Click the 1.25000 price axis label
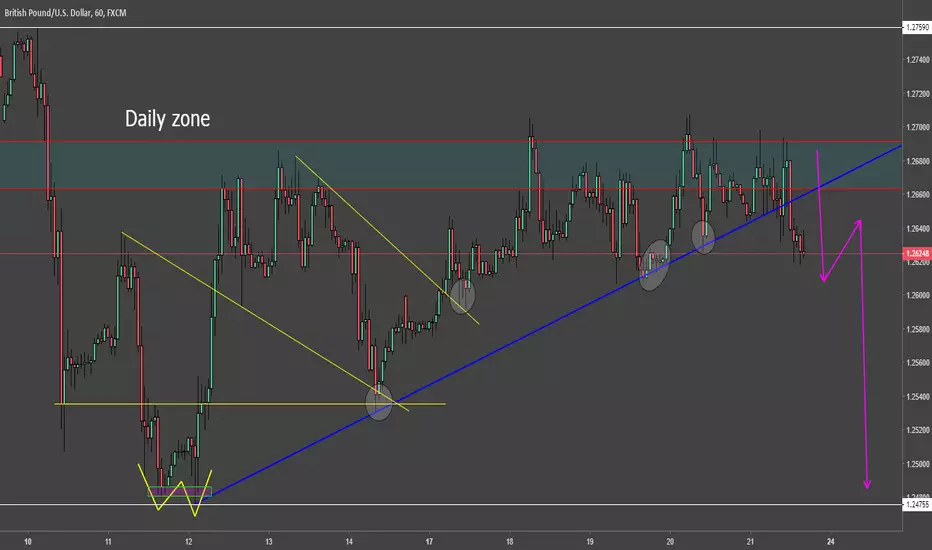932x550 pixels. 918,464
